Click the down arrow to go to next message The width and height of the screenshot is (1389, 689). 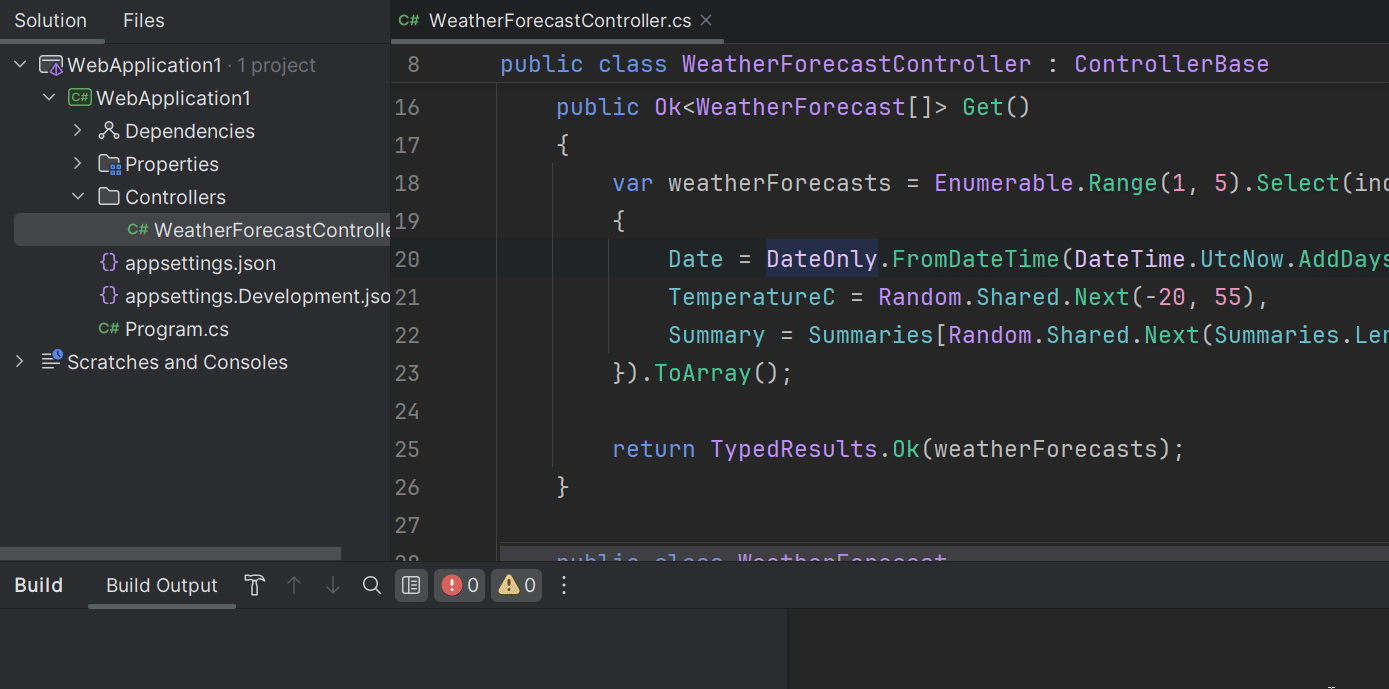click(x=332, y=585)
